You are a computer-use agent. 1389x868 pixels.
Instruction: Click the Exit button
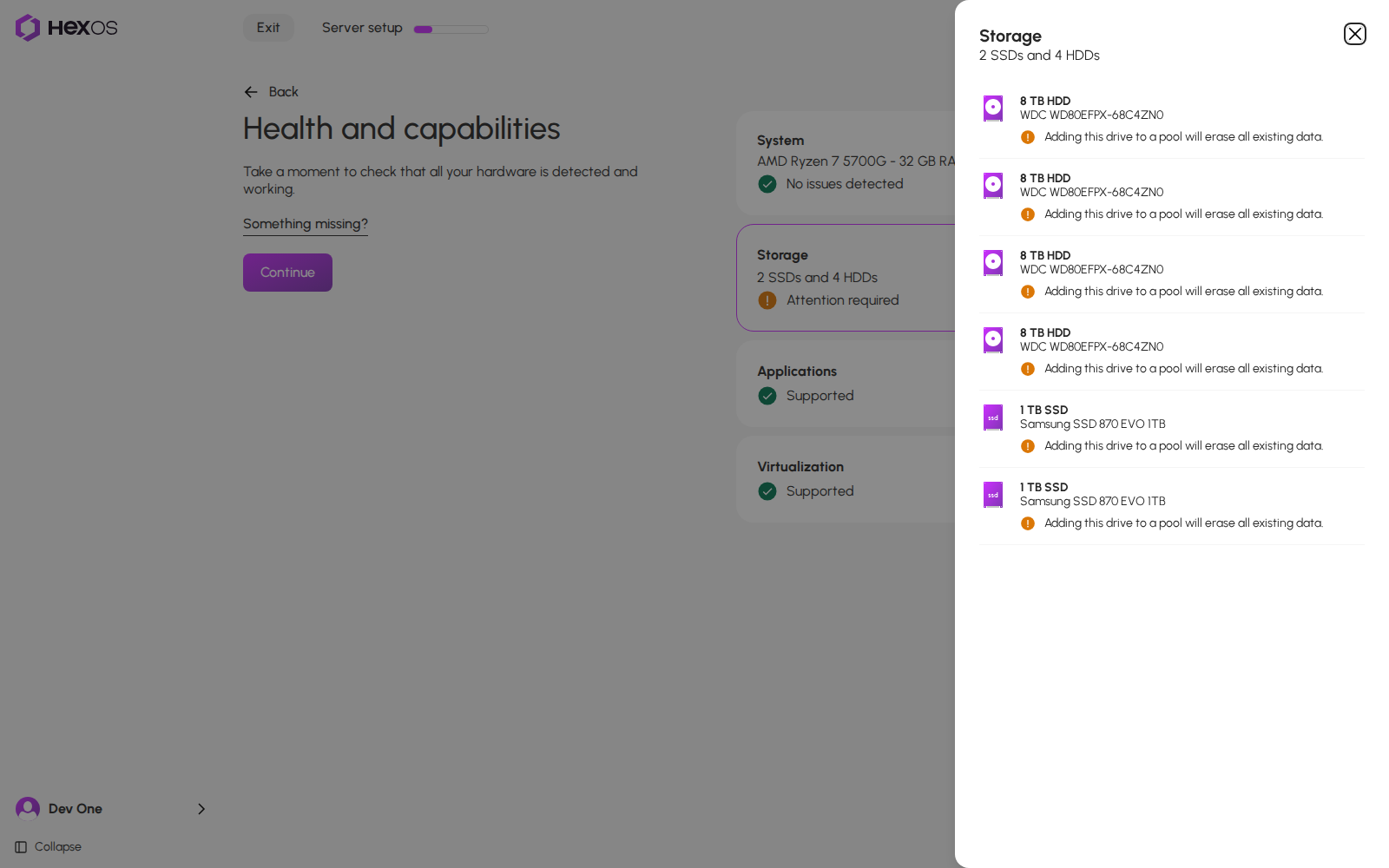pyautogui.click(x=268, y=28)
